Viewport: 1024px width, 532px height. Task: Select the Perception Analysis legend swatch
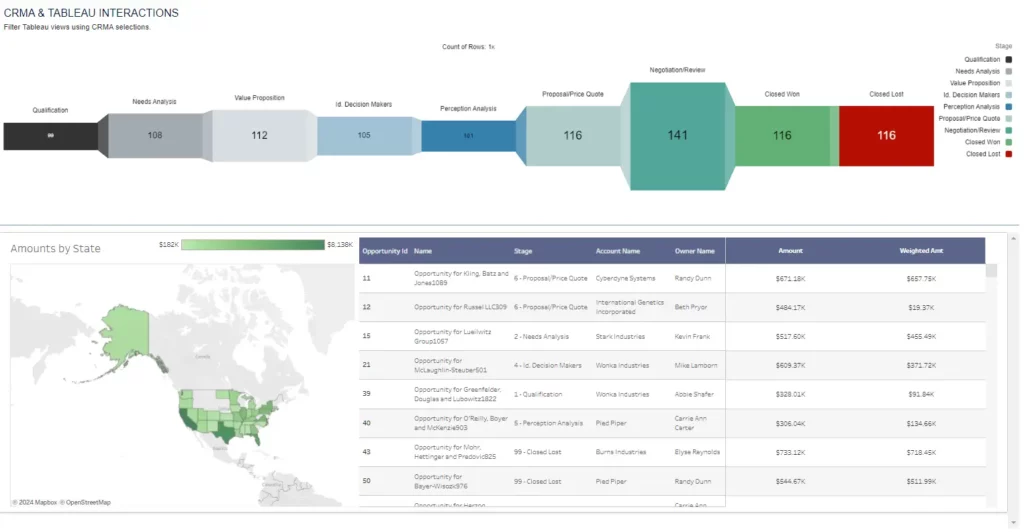(1008, 107)
